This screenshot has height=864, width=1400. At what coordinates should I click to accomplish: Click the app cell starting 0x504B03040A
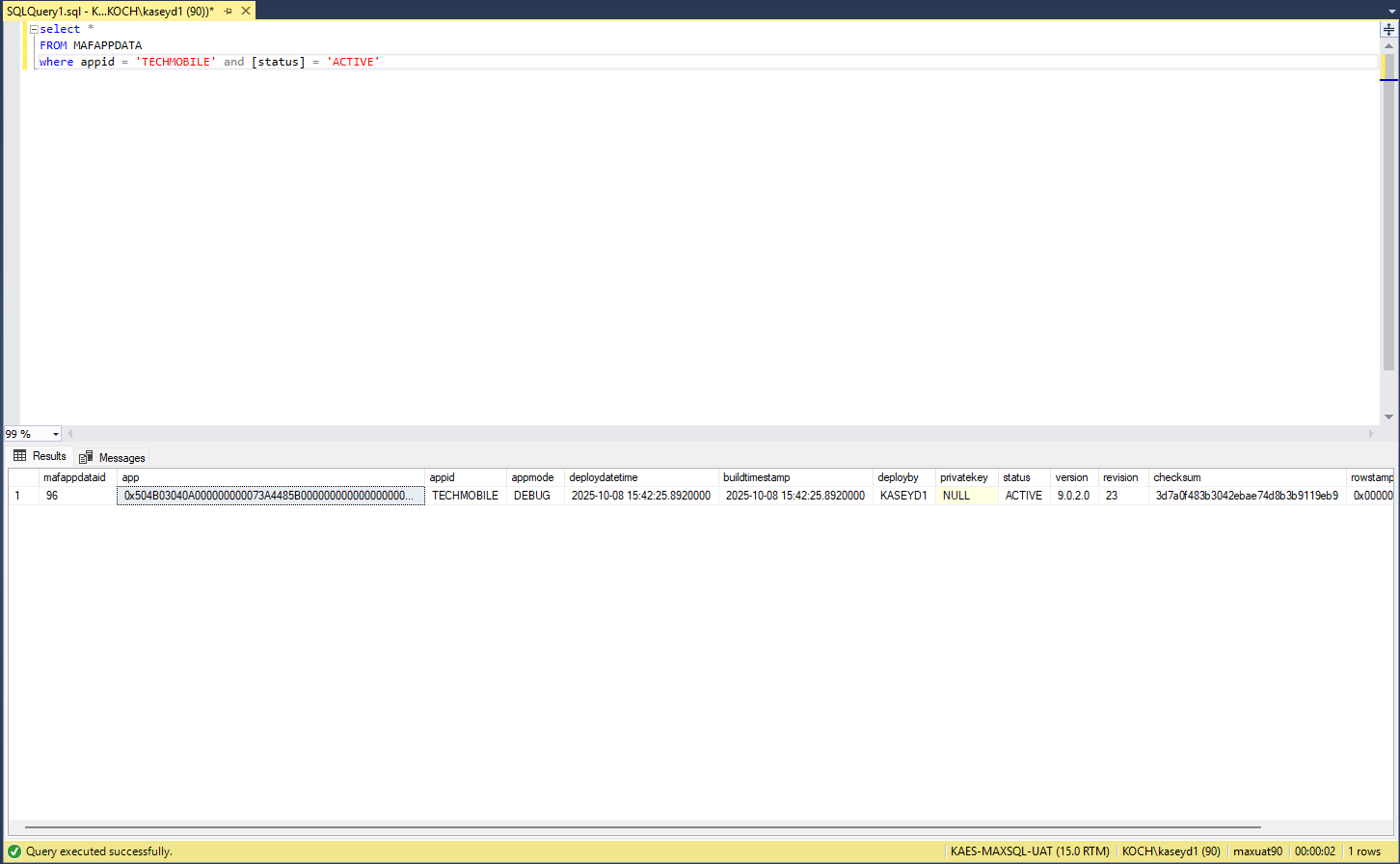pos(271,496)
